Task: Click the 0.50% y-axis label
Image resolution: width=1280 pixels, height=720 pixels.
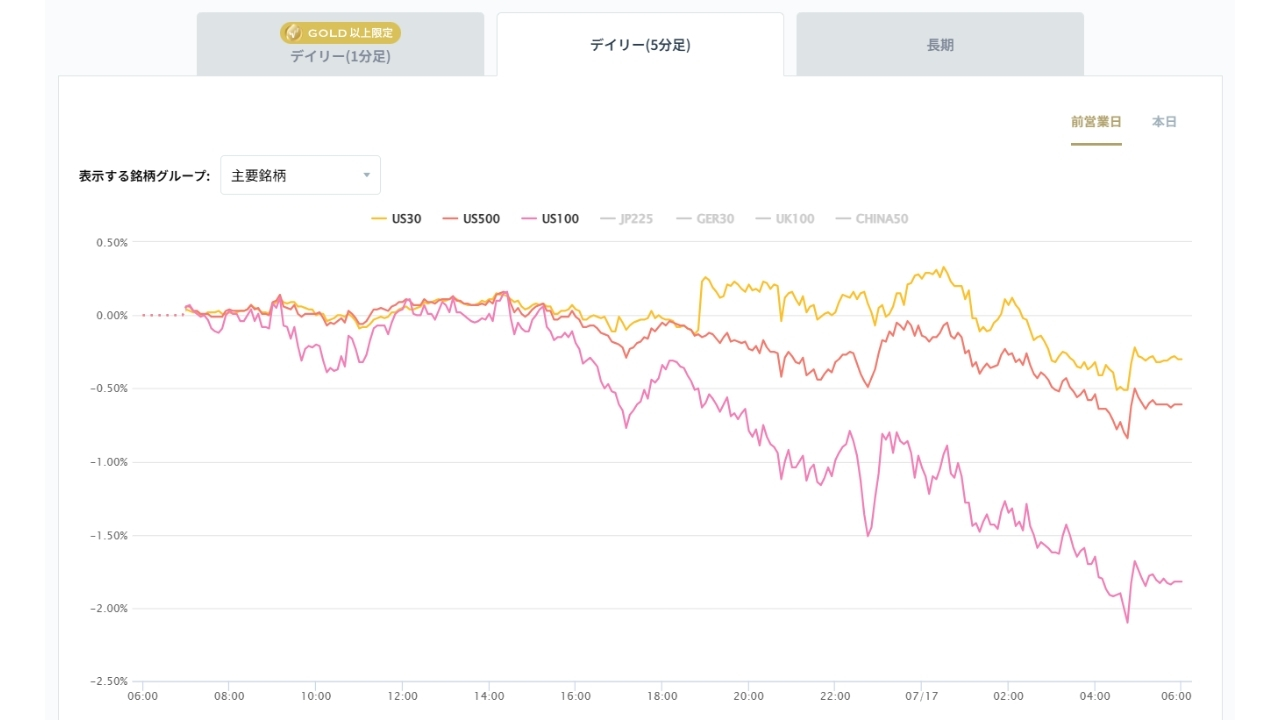Action: click(x=112, y=242)
